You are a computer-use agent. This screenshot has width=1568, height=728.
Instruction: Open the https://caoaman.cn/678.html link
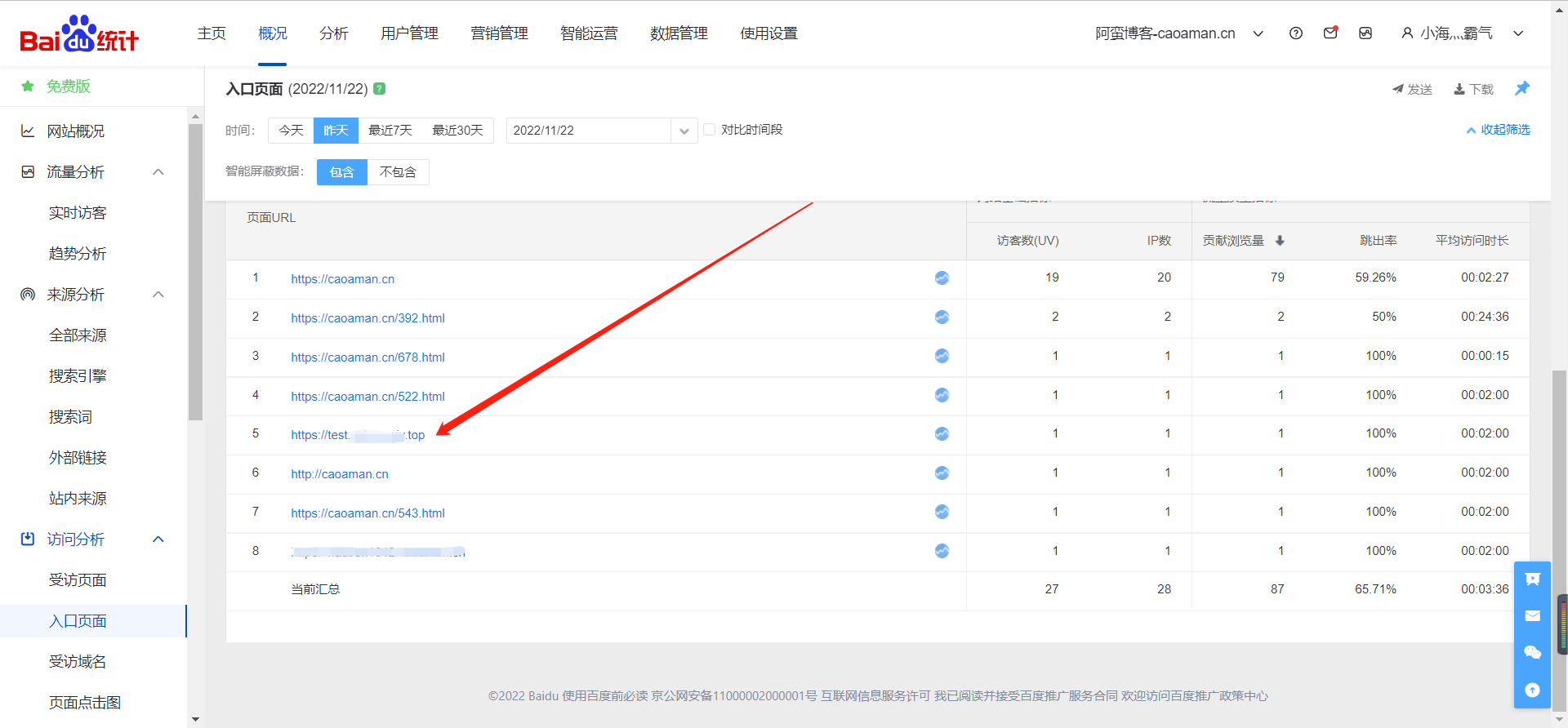(367, 357)
